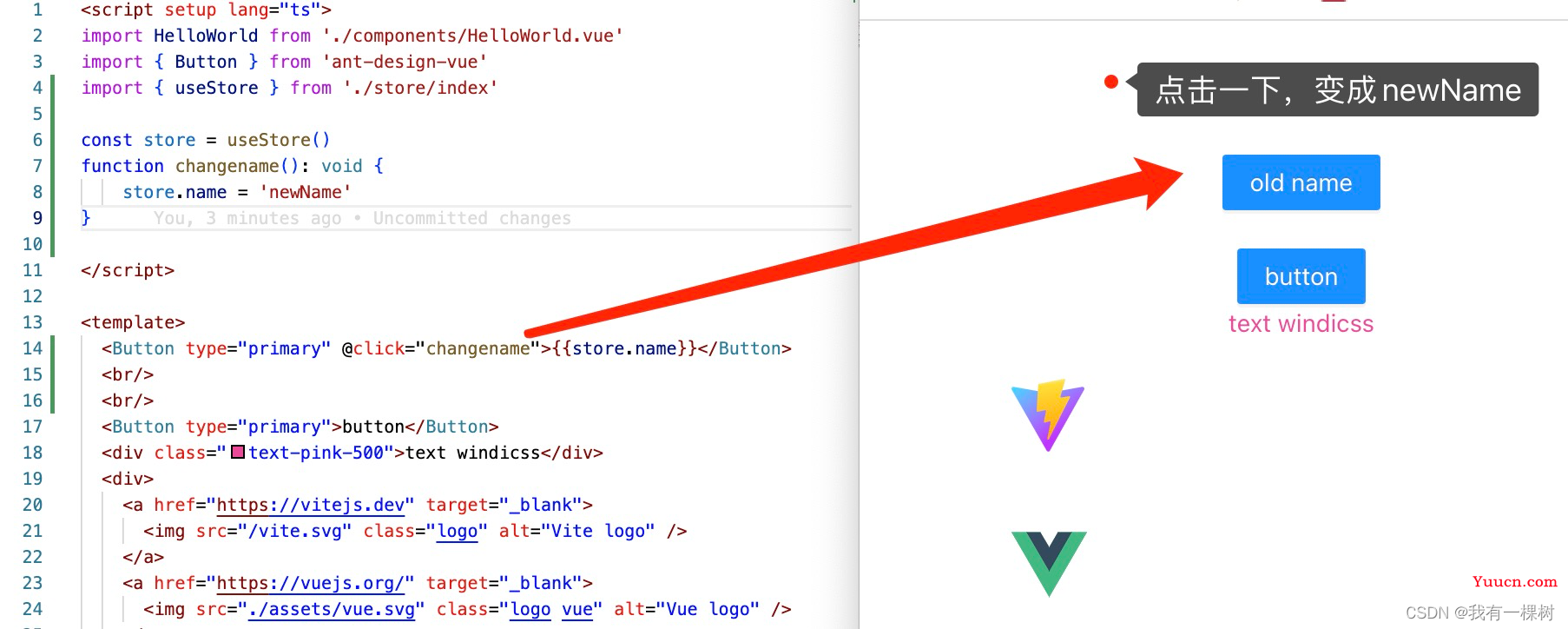Open the Vue logo link in preview
Screen dimensions: 1568x629
tap(1049, 564)
